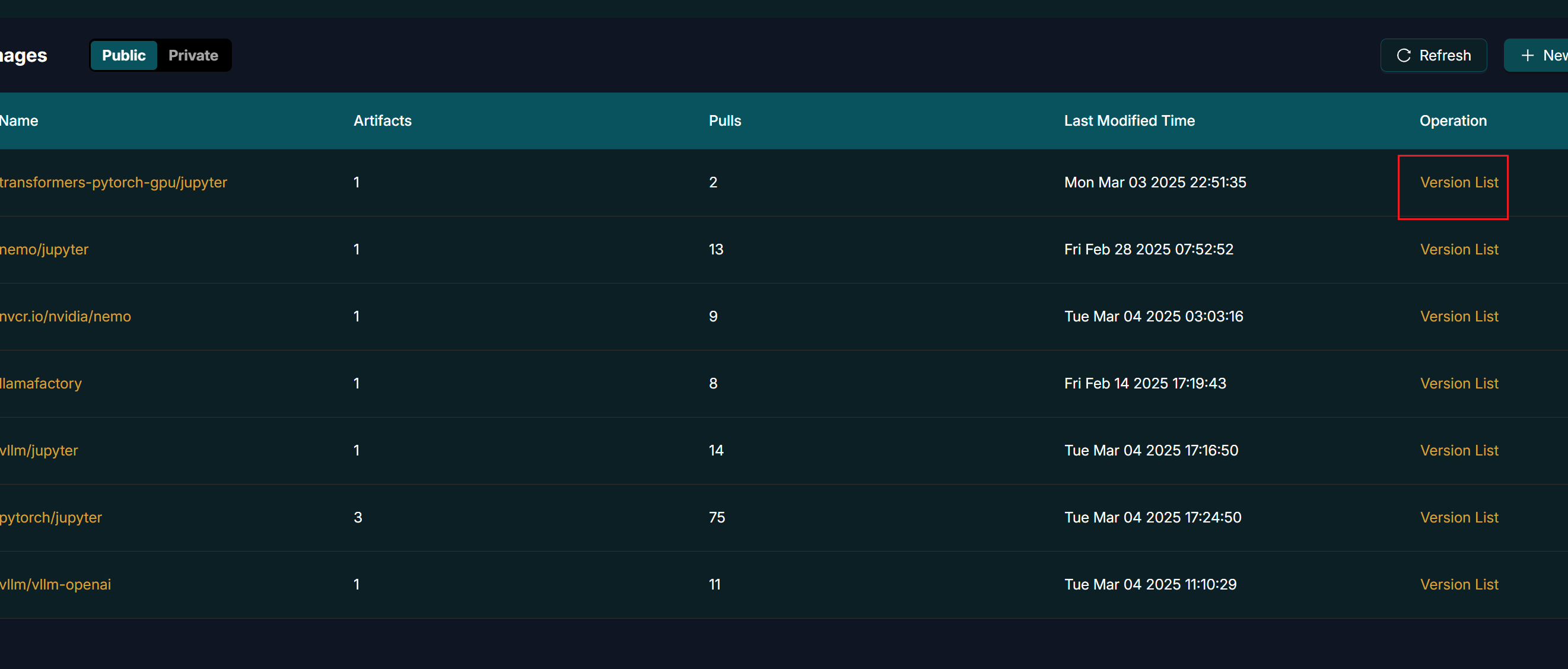
Task: Open vllm/vllm-openai image link
Action: (55, 584)
